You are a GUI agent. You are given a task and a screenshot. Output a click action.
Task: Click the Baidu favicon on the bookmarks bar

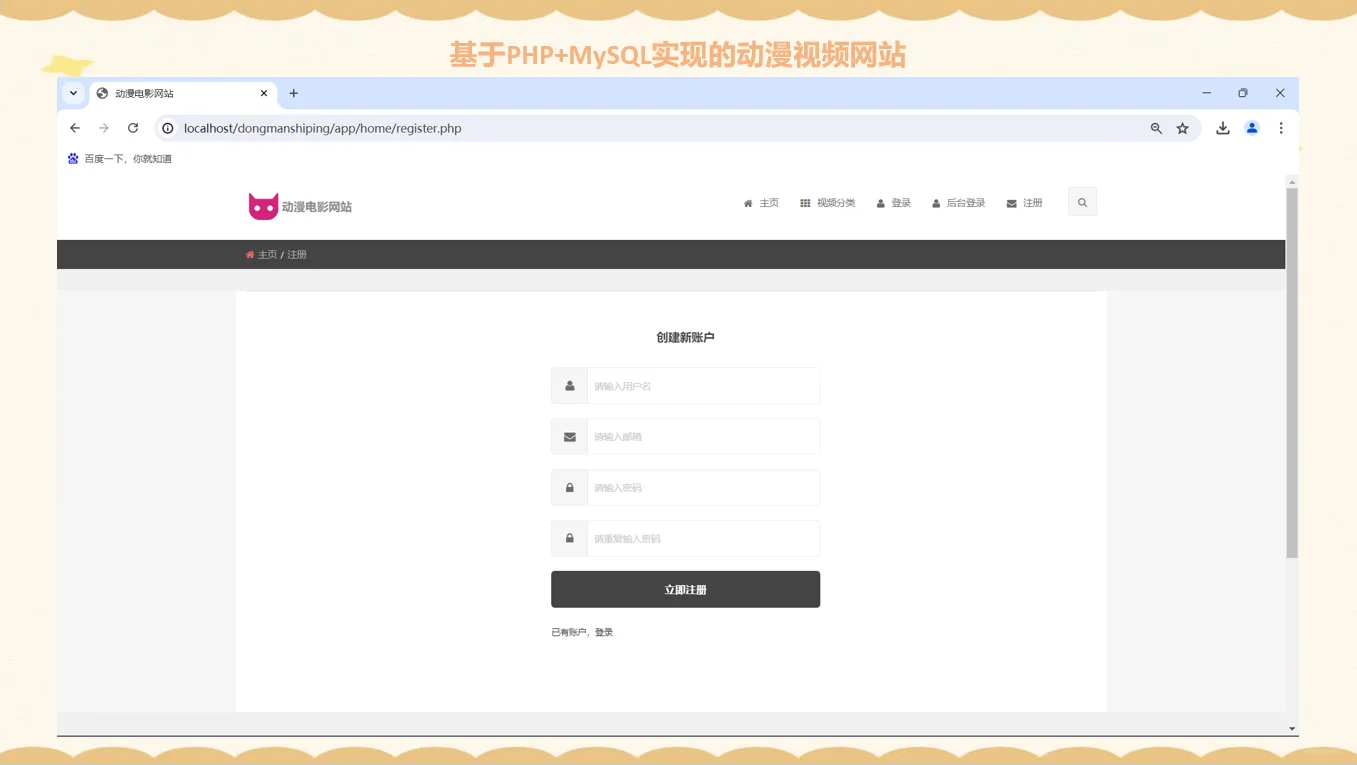(71, 158)
